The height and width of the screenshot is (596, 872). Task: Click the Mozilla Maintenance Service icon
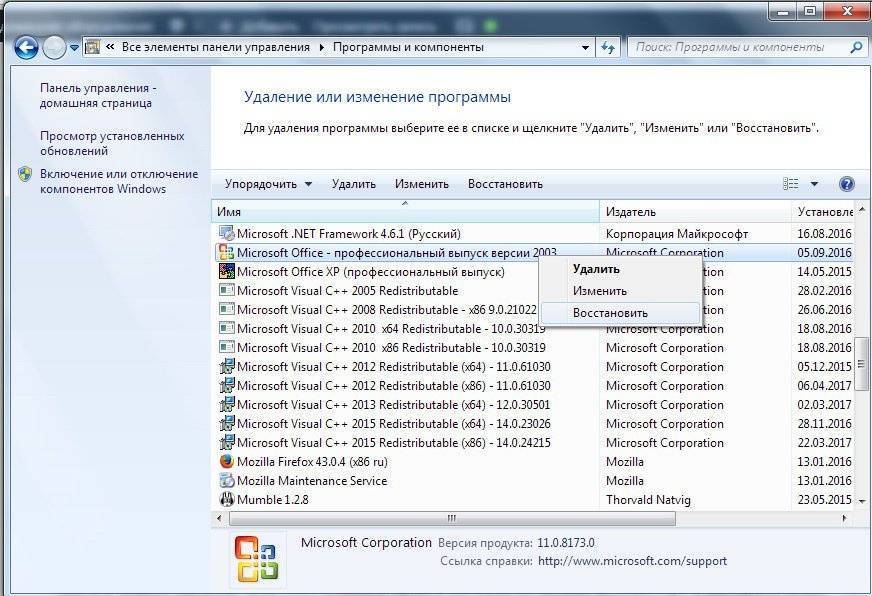(227, 481)
